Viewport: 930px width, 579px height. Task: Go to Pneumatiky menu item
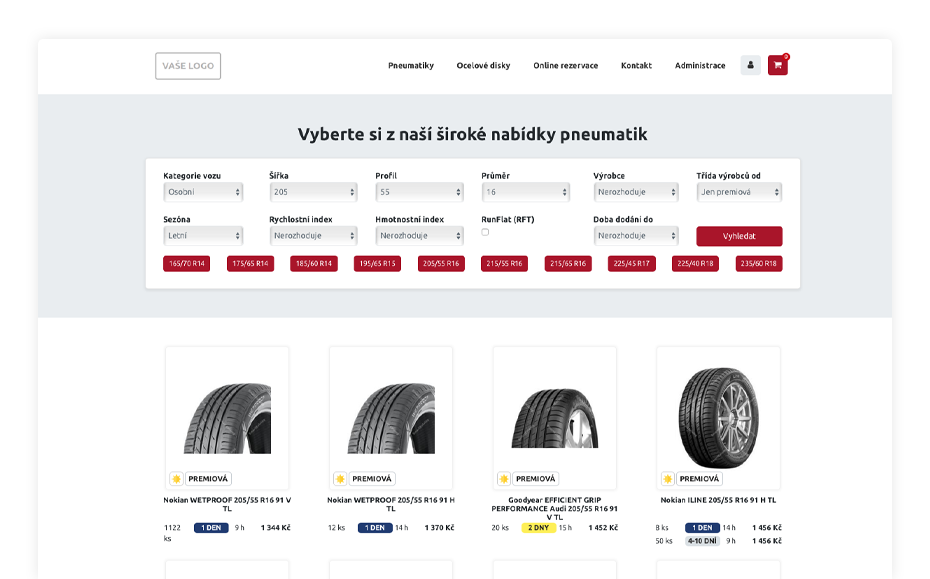pyautogui.click(x=411, y=66)
